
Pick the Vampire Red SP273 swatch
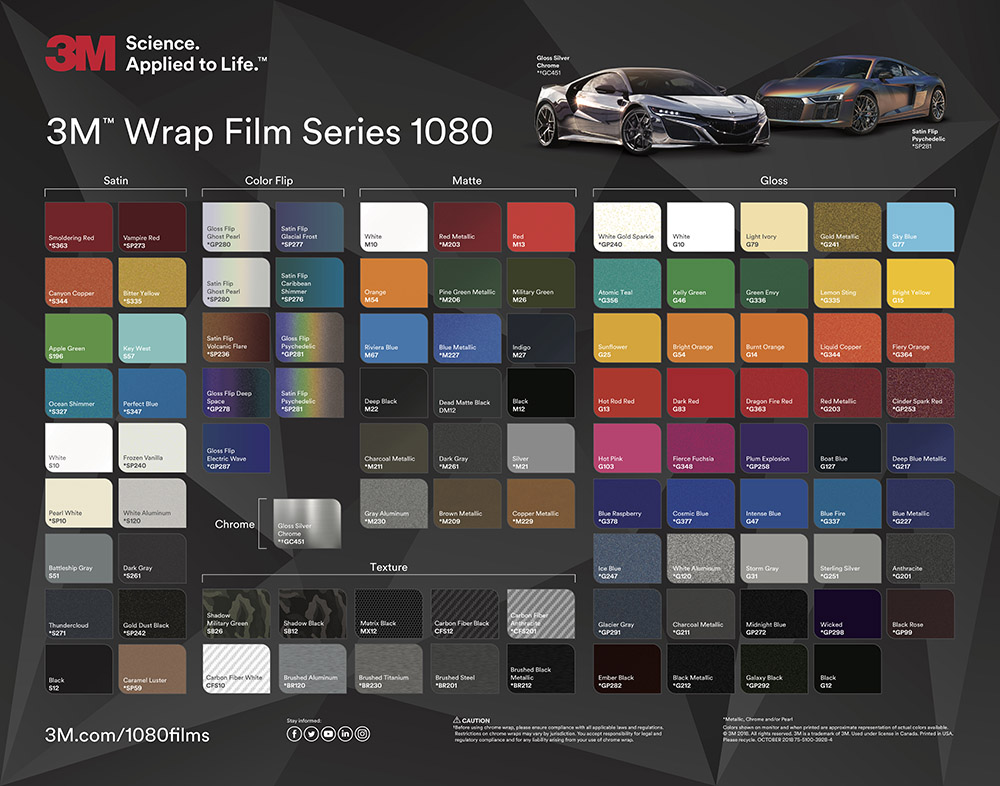[x=152, y=227]
